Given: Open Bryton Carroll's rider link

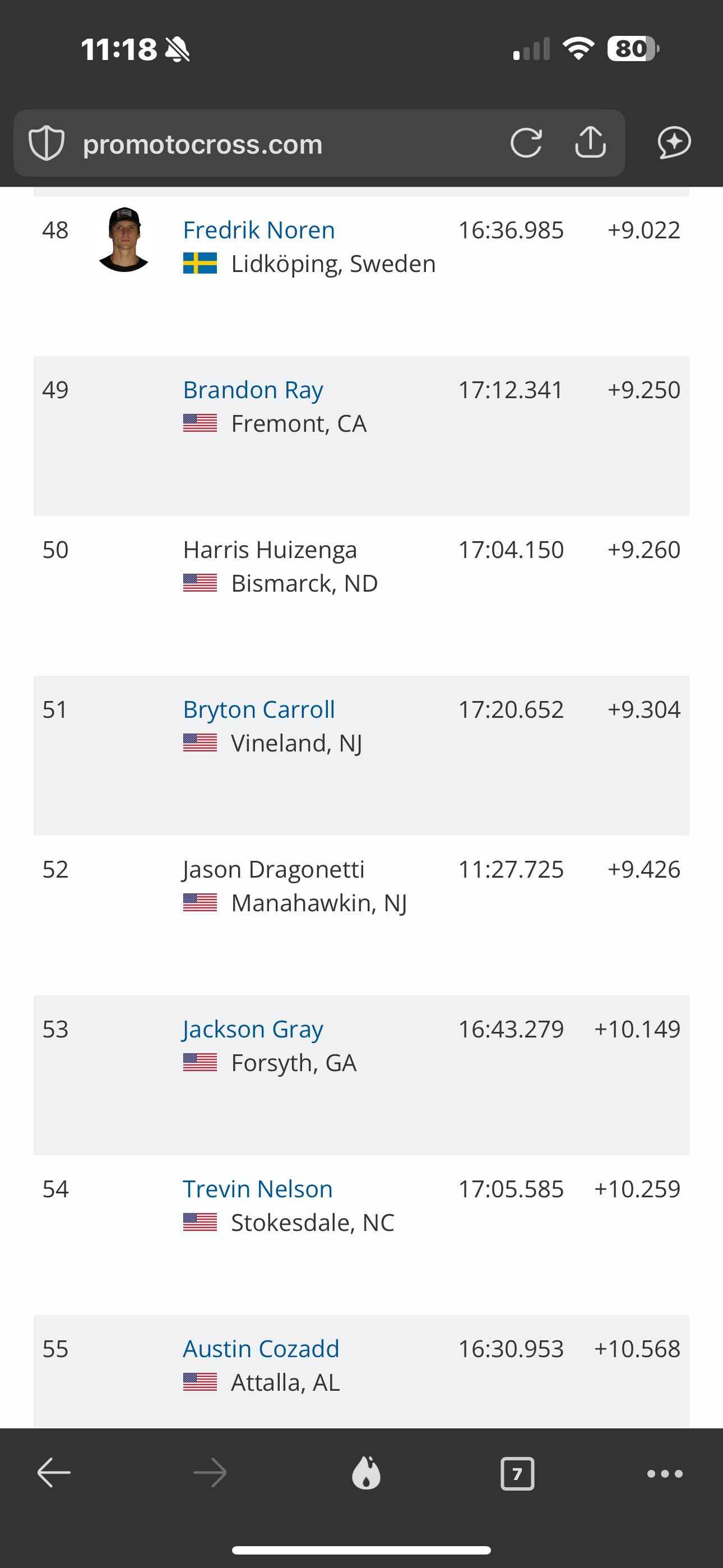Looking at the screenshot, I should 259,710.
